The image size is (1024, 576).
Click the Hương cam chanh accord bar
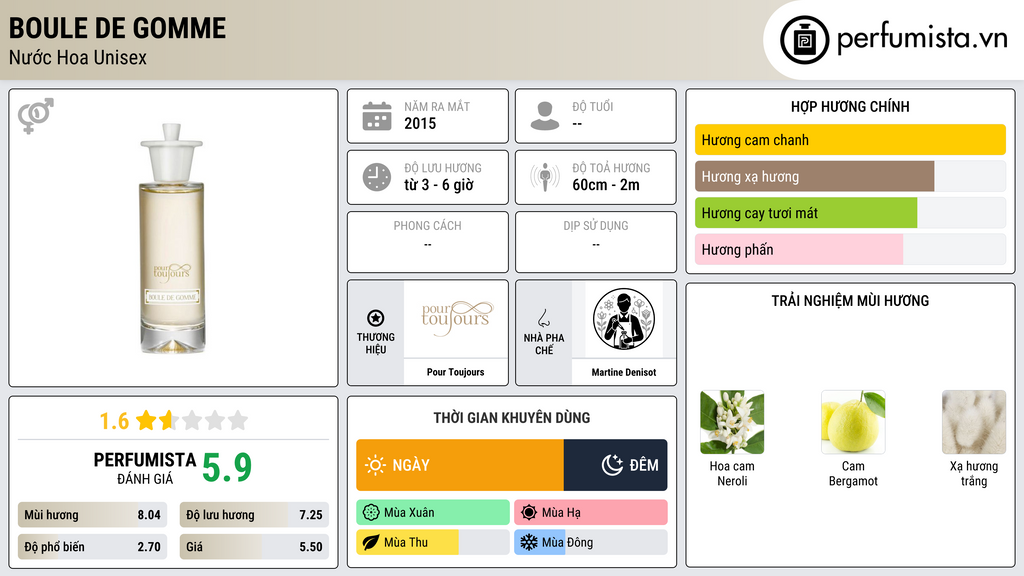[x=850, y=140]
